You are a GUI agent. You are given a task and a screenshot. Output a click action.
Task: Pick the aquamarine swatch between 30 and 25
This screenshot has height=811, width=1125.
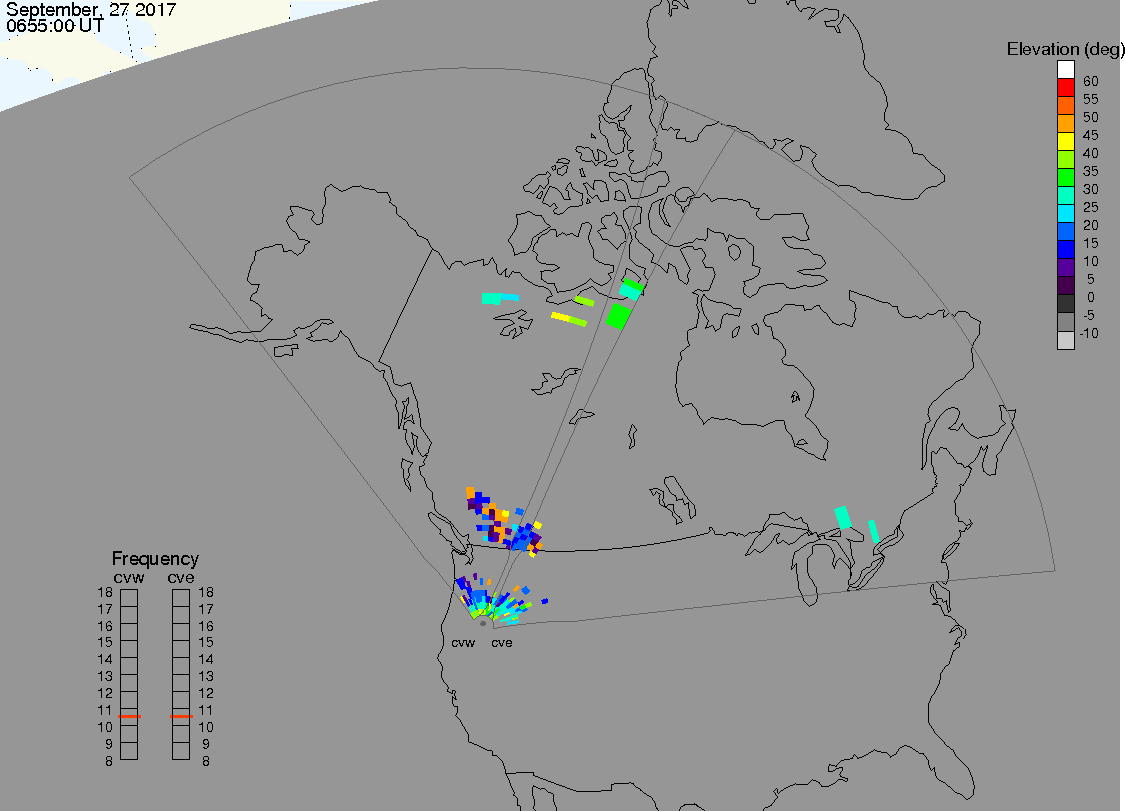[1065, 195]
